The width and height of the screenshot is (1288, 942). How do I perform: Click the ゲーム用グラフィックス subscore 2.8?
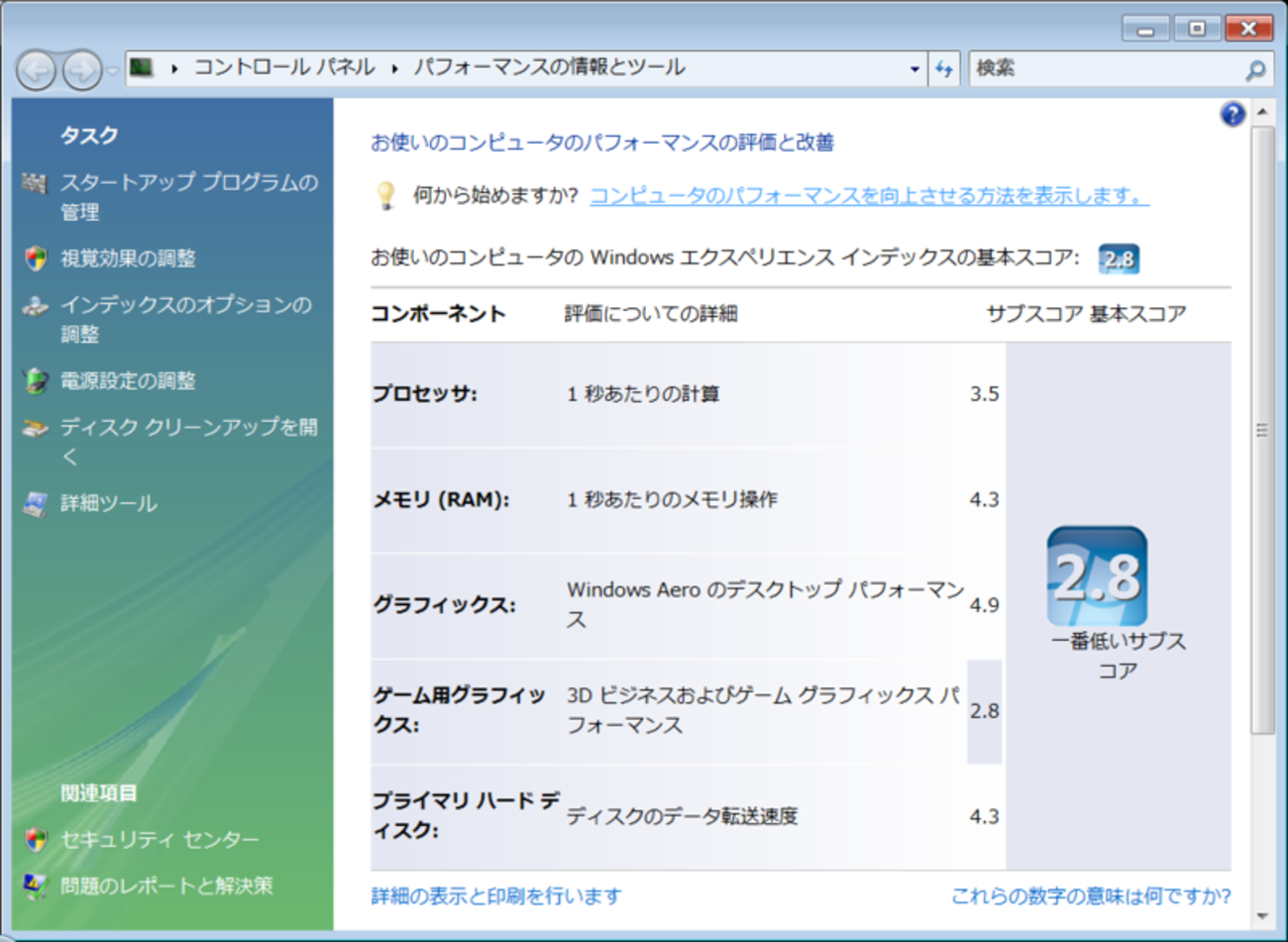pos(984,711)
